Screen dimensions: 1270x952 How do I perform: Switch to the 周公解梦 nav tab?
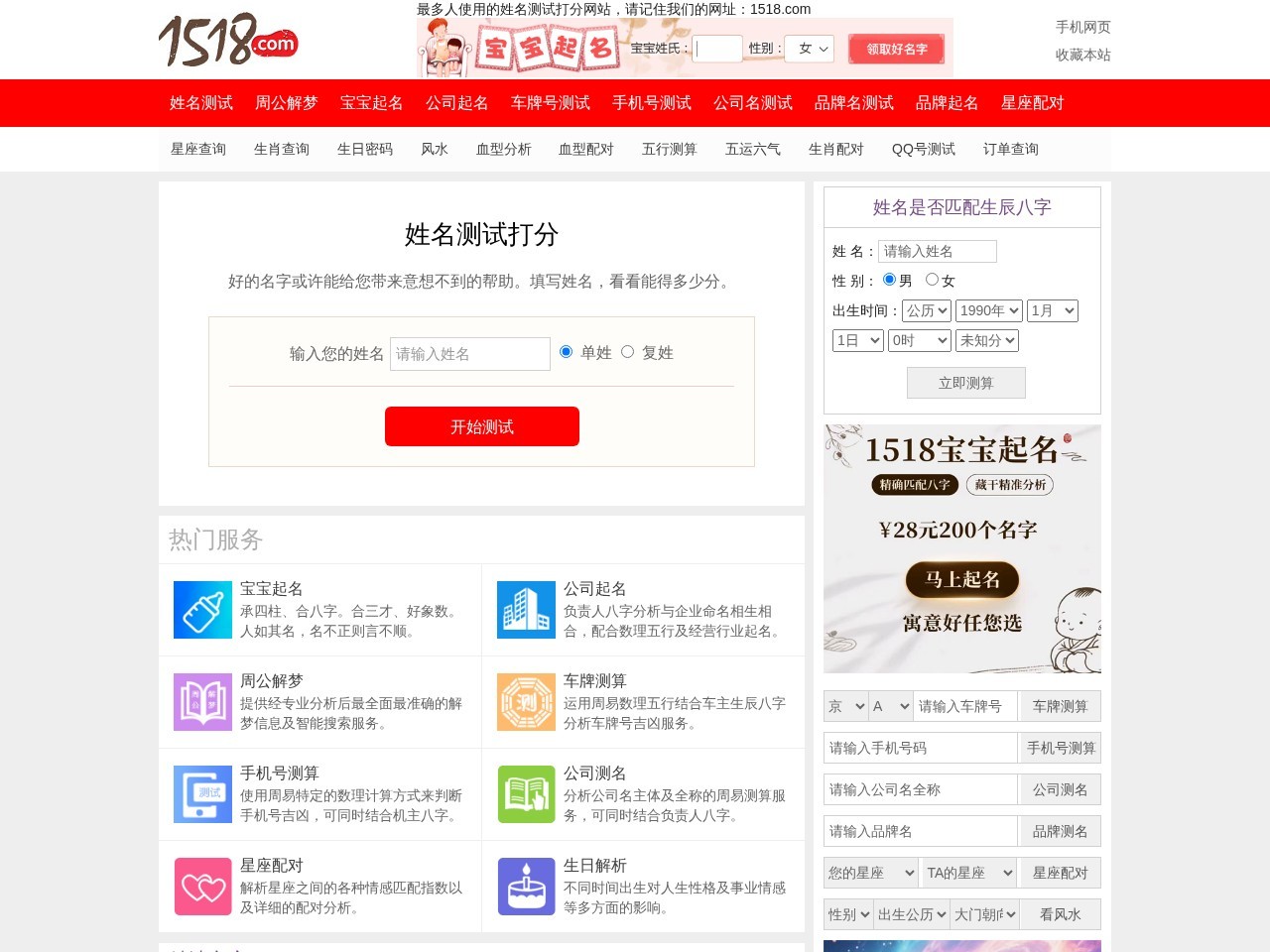(x=288, y=103)
